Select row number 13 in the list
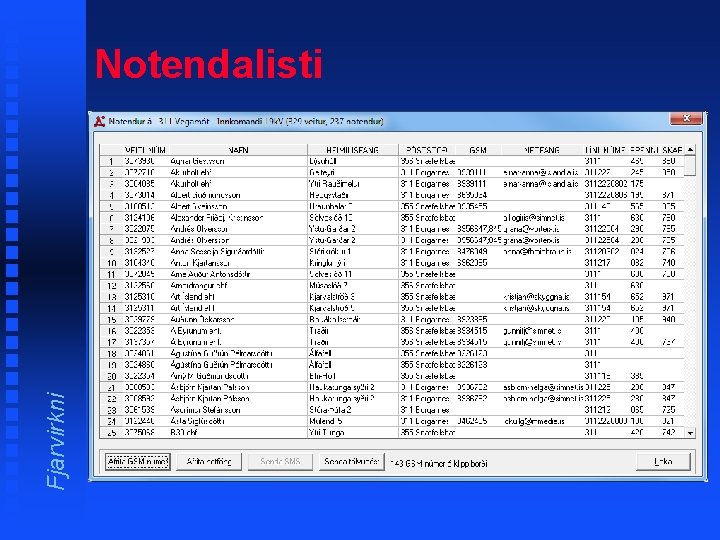Viewport: 720px width, 540px height. click(x=111, y=297)
